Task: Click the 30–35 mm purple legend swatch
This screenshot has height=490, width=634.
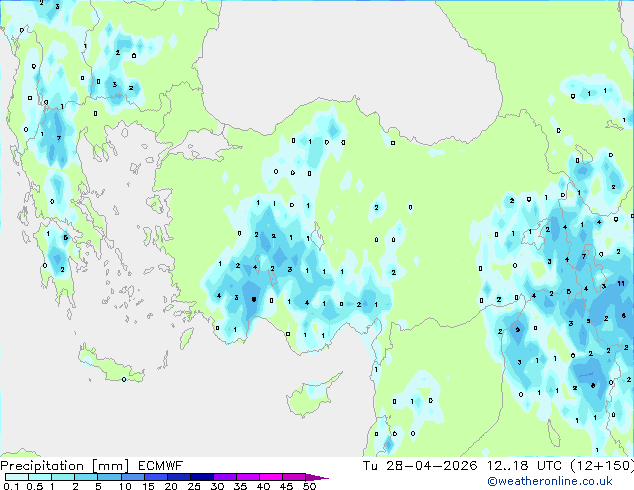Action: click(x=225, y=477)
